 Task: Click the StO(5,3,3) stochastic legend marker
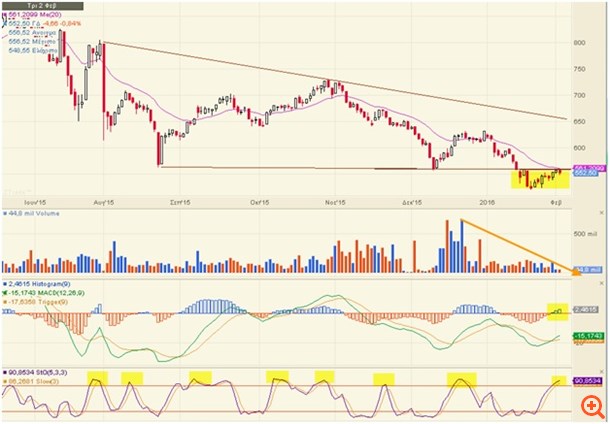4,372
